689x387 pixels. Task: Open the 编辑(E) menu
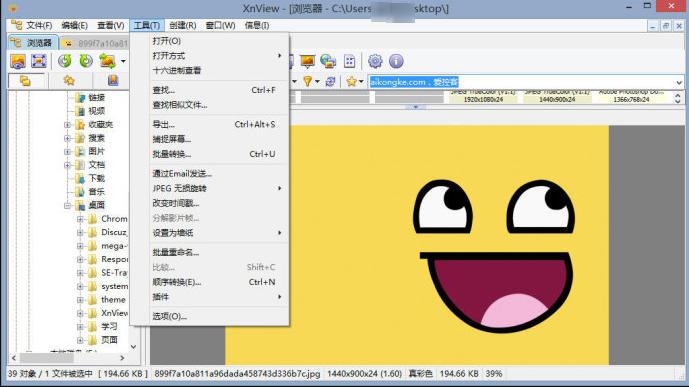(74, 25)
